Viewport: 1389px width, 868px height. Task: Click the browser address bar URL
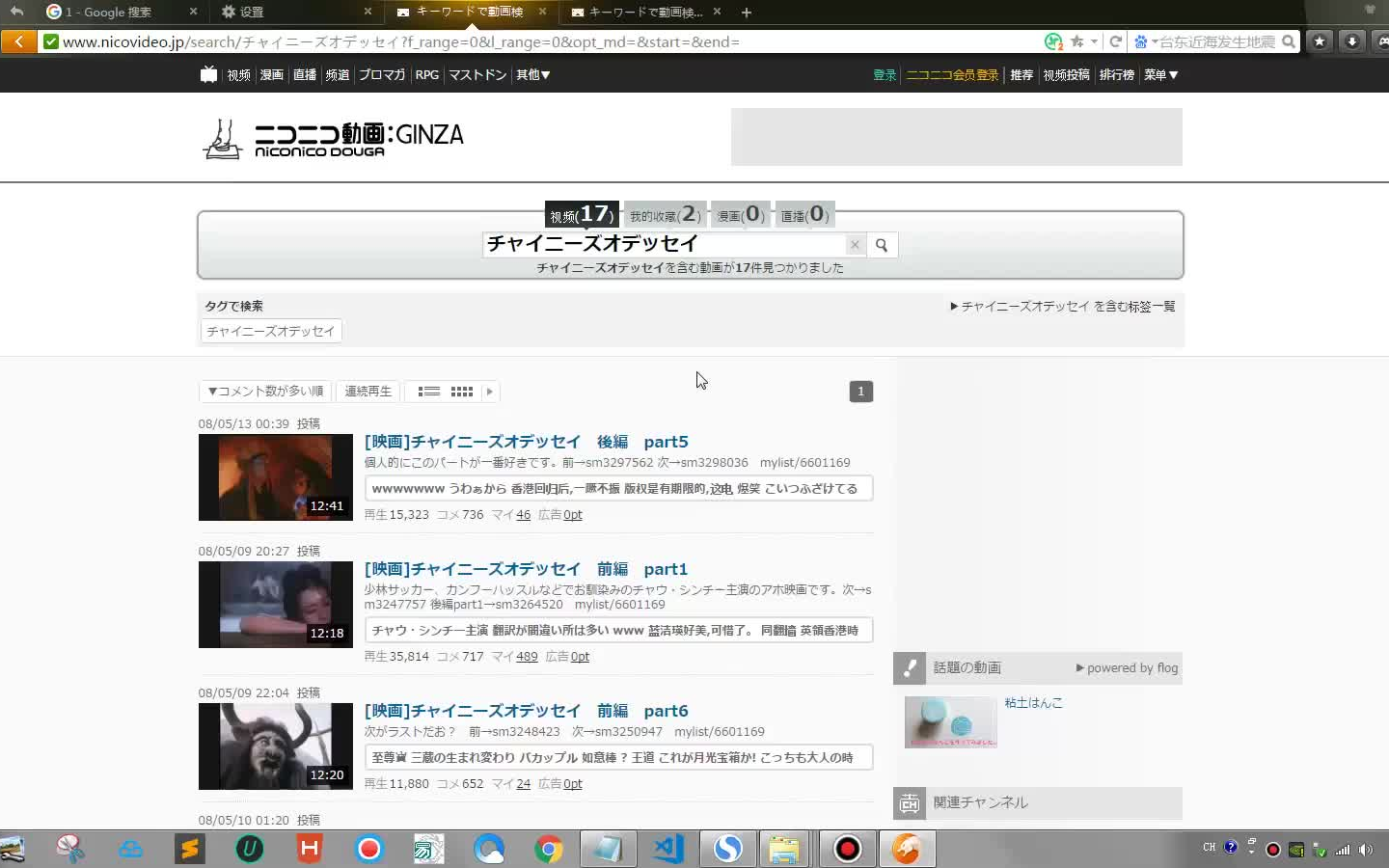(x=400, y=41)
